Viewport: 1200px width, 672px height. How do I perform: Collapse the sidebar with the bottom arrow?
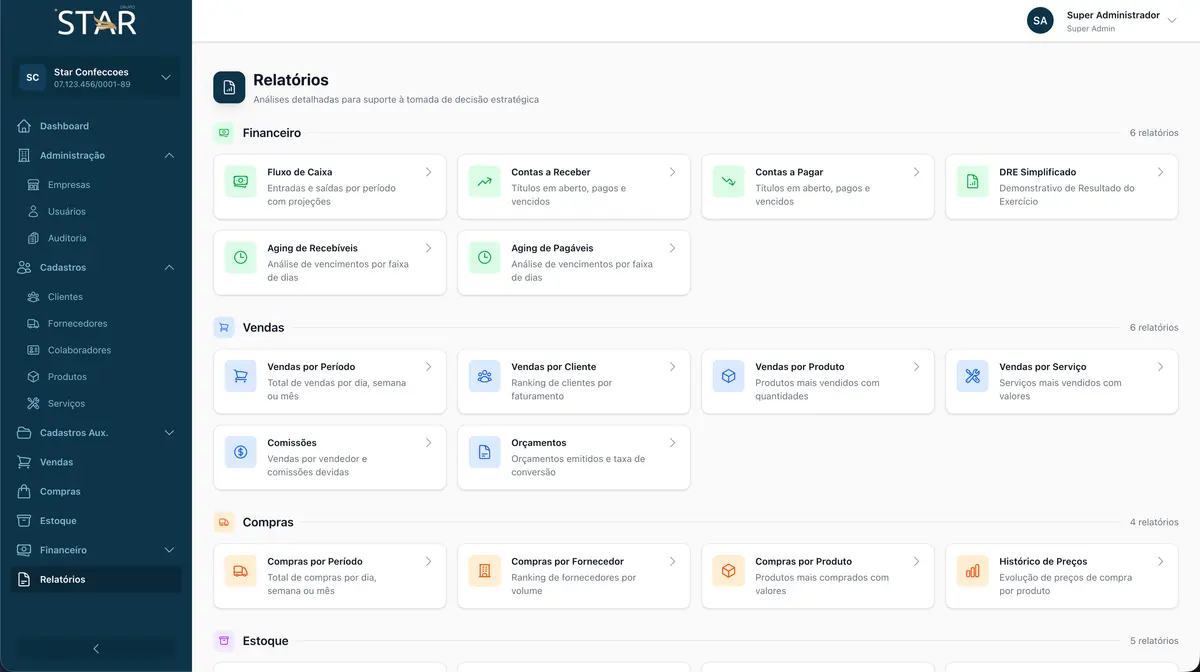tap(96, 649)
